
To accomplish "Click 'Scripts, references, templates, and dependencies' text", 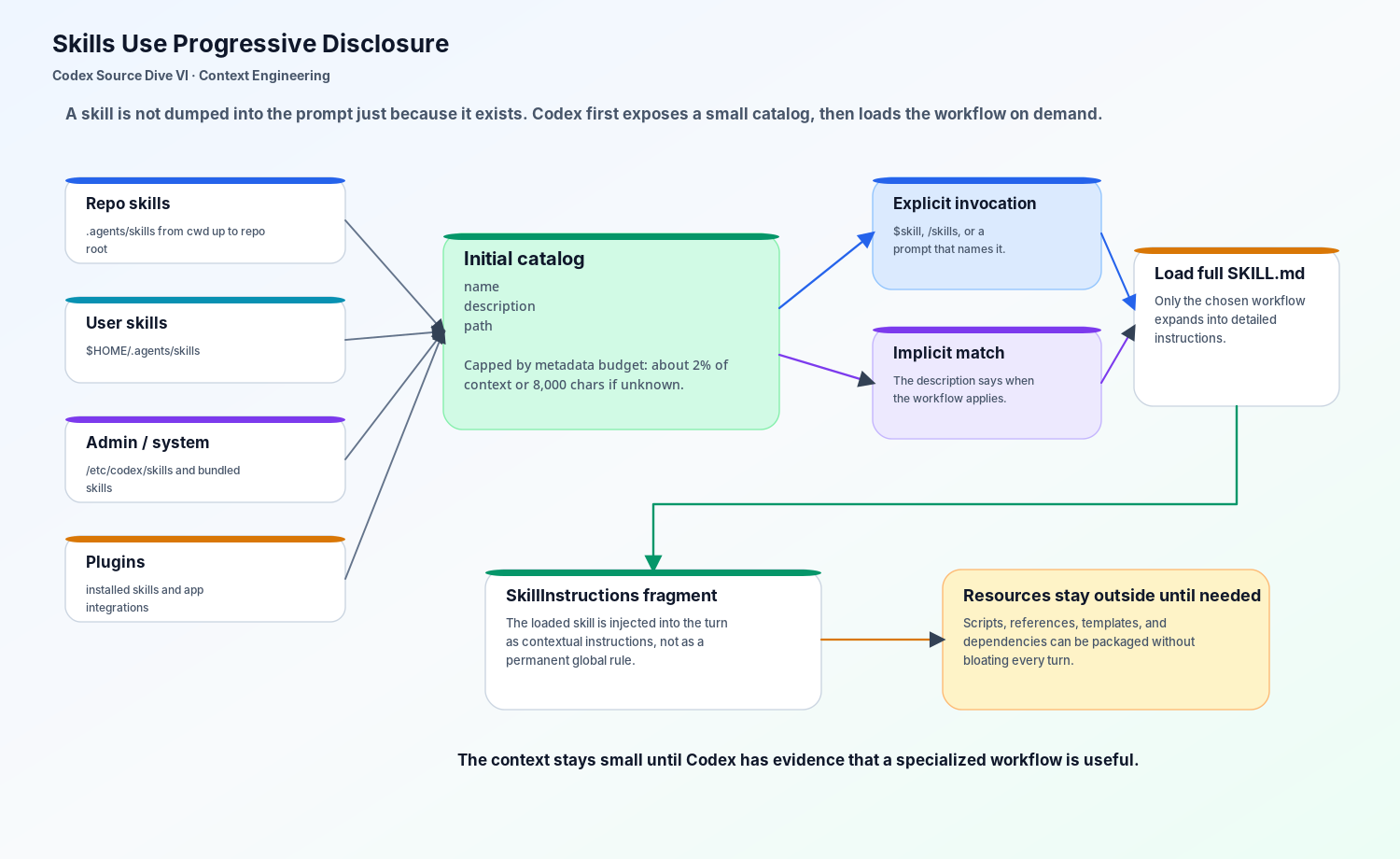I will tap(1079, 641).
